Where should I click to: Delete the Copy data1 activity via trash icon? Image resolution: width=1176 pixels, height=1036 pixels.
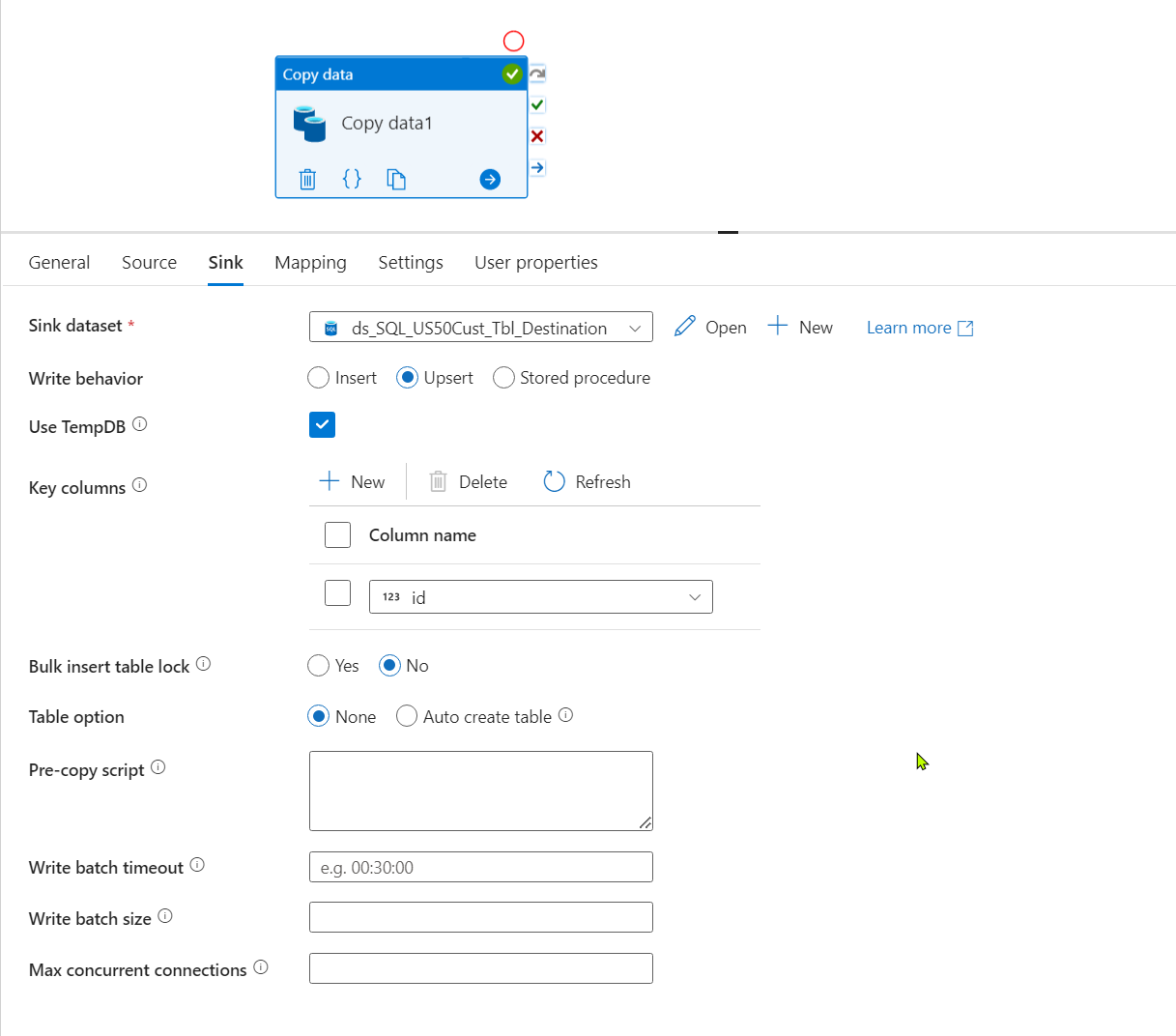point(307,178)
